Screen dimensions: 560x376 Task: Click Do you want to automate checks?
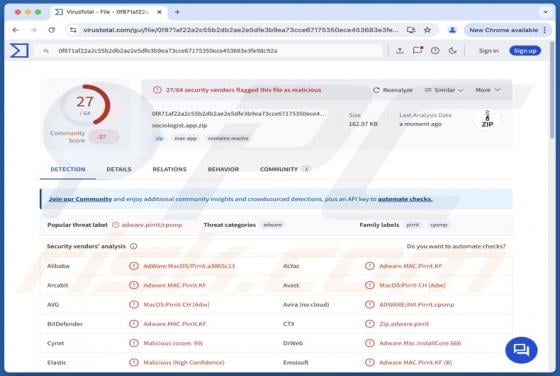pyautogui.click(x=456, y=246)
